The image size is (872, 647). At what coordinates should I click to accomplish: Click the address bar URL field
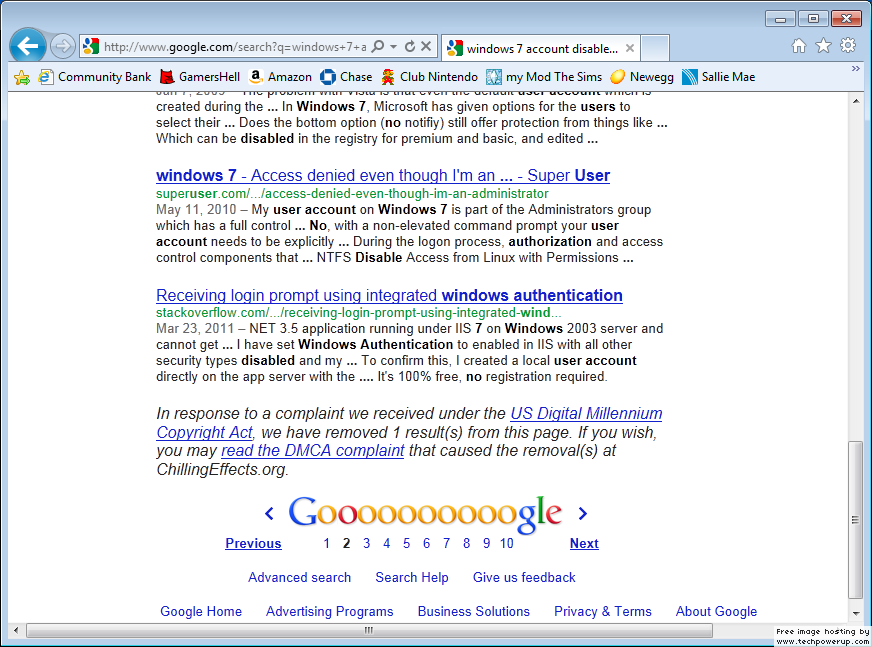(235, 47)
